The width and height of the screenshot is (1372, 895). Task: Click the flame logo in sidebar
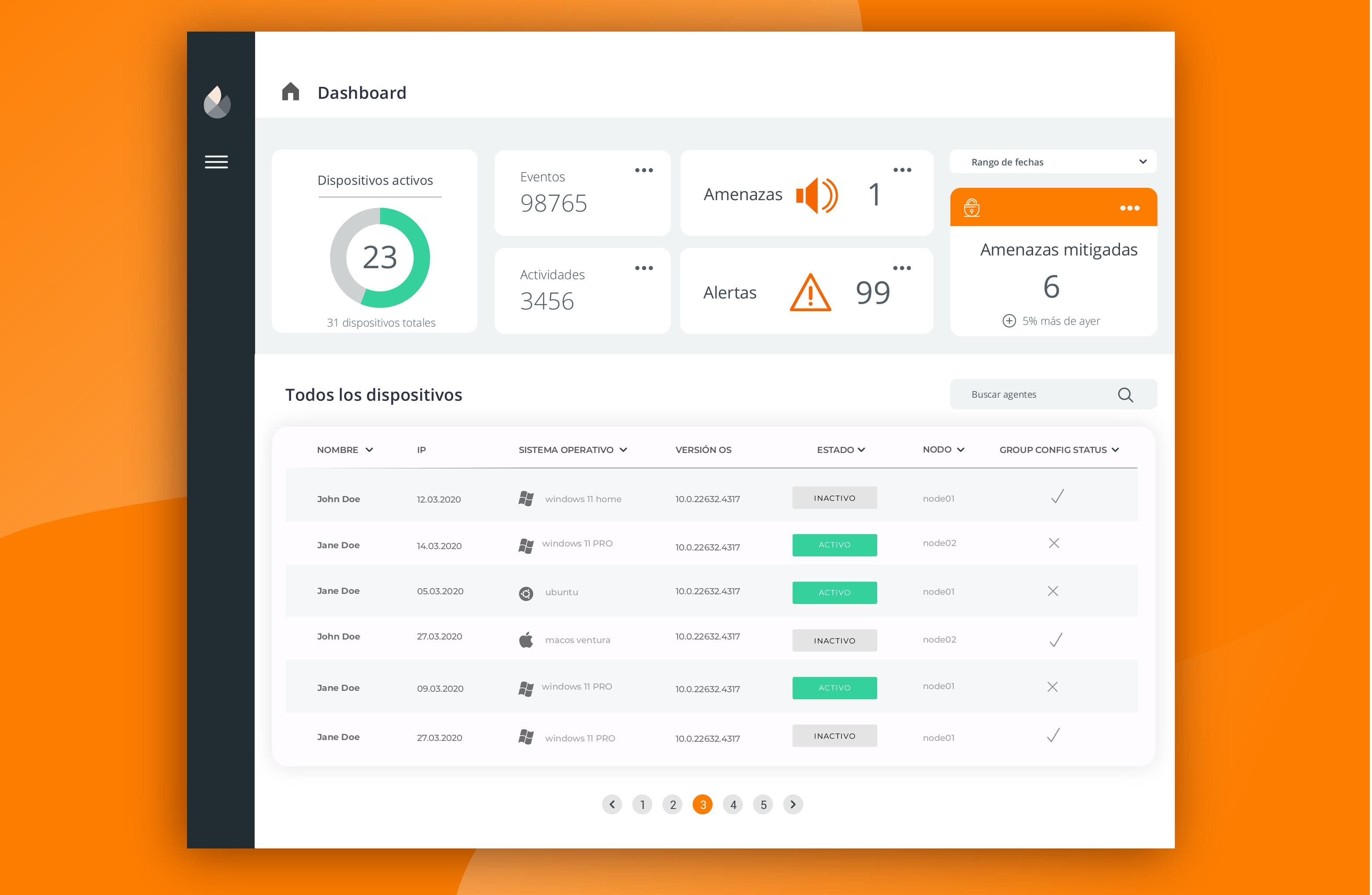pyautogui.click(x=217, y=102)
